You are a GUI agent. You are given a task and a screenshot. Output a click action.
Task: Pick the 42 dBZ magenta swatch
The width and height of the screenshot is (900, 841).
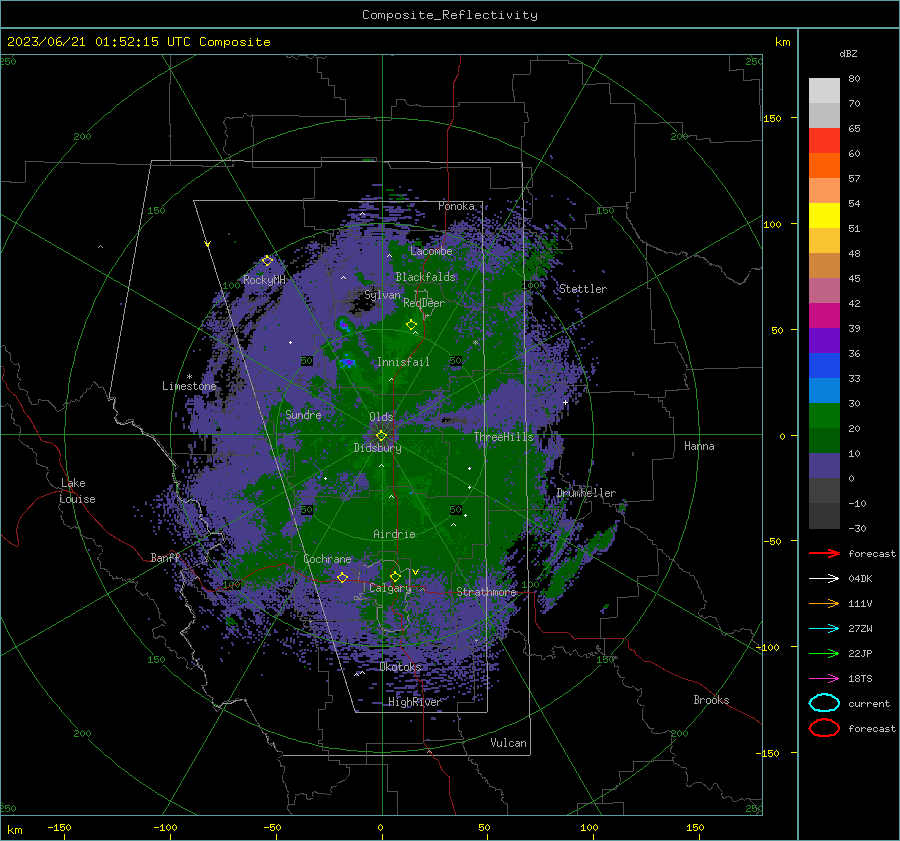824,315
